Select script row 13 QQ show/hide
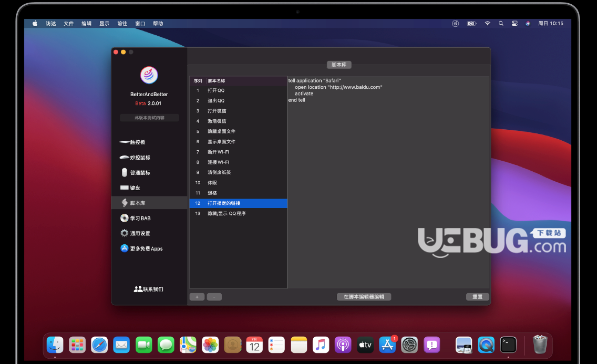Screen dimensions: 597x364 [238, 214]
